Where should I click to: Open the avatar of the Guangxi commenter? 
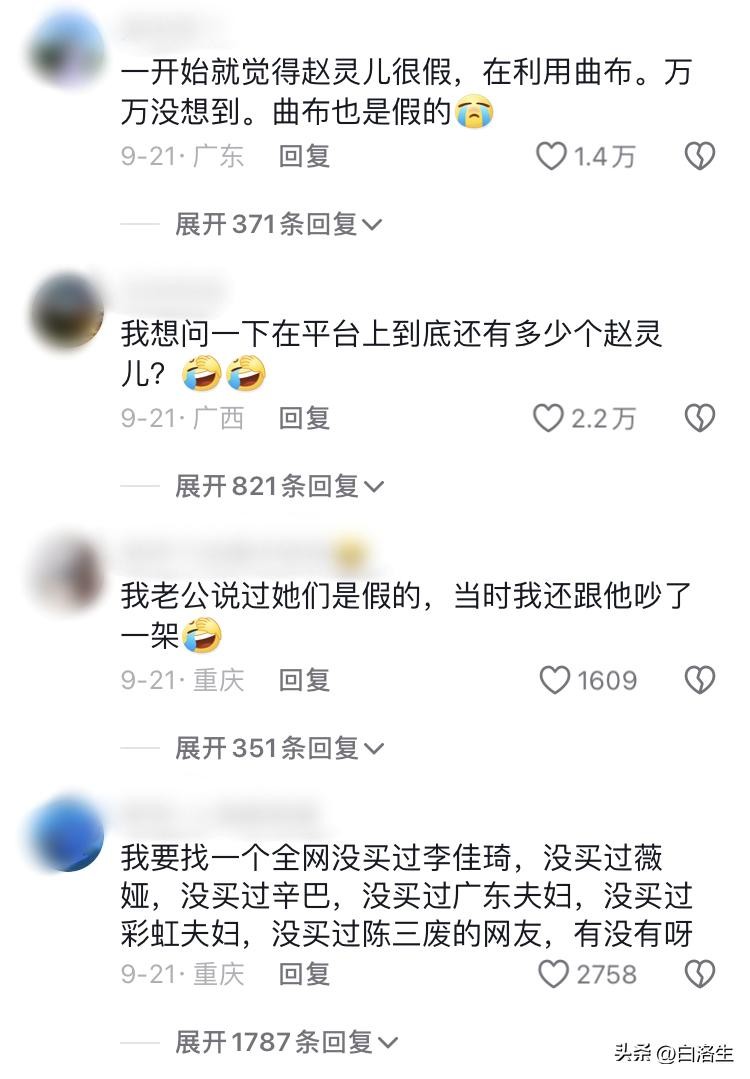point(67,311)
